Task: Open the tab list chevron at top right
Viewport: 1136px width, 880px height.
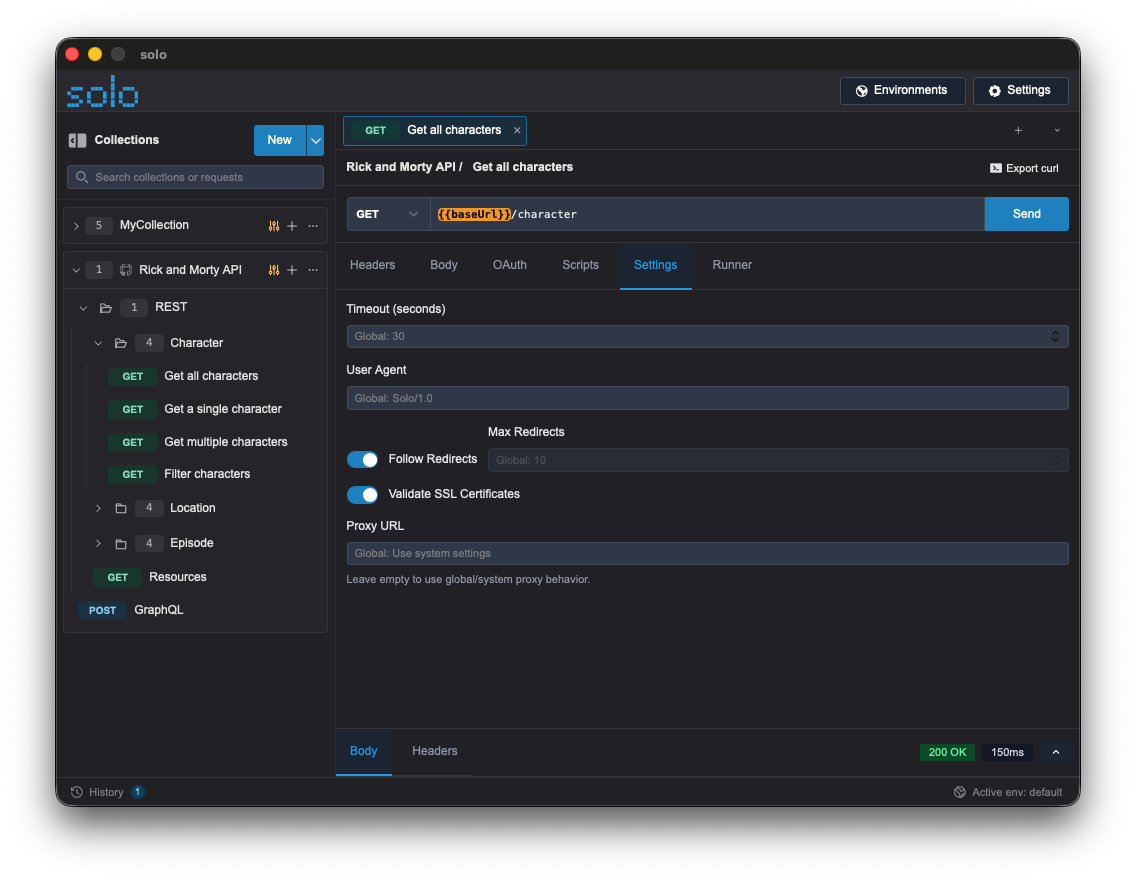Action: (1057, 130)
